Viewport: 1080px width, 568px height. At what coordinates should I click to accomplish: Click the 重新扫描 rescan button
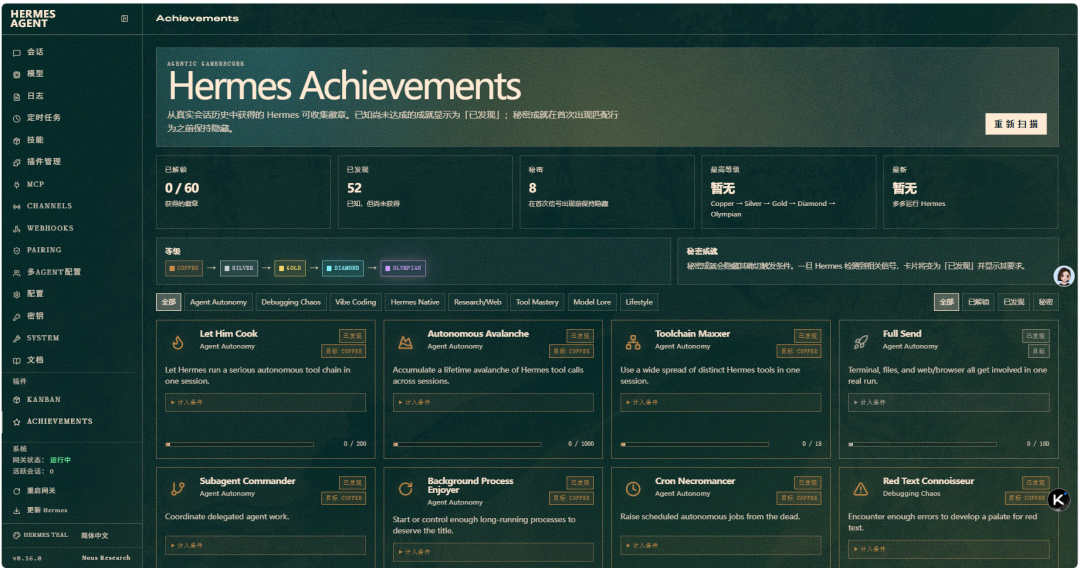[1016, 124]
